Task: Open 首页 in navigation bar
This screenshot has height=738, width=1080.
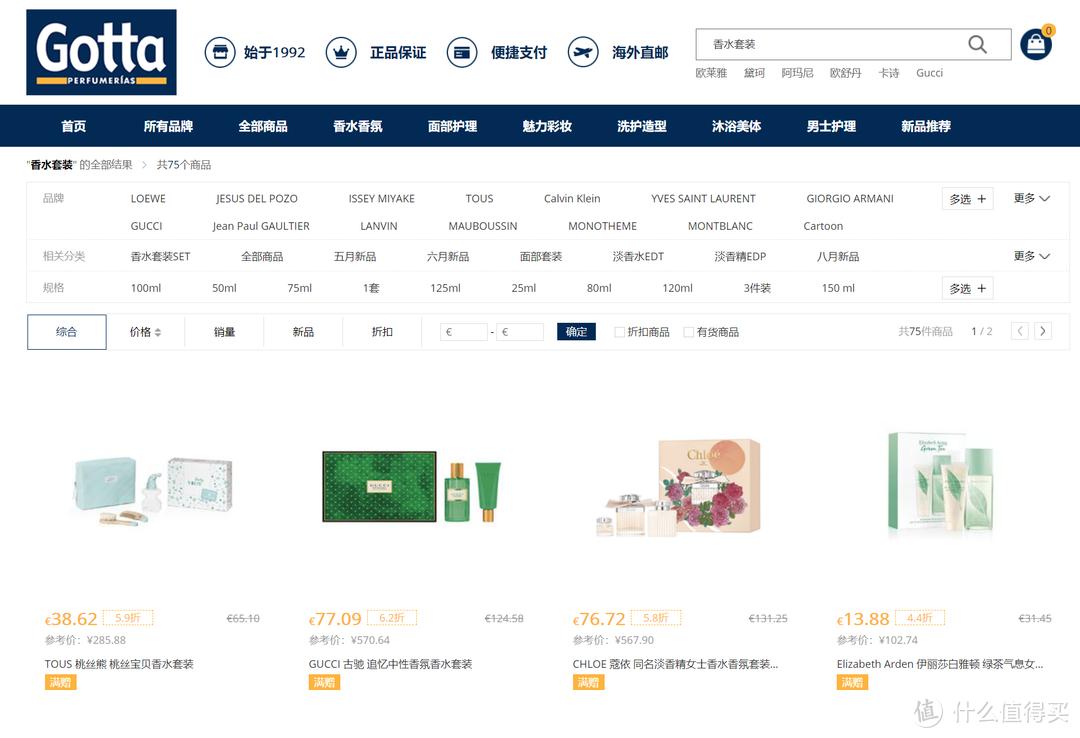Action: click(x=74, y=126)
